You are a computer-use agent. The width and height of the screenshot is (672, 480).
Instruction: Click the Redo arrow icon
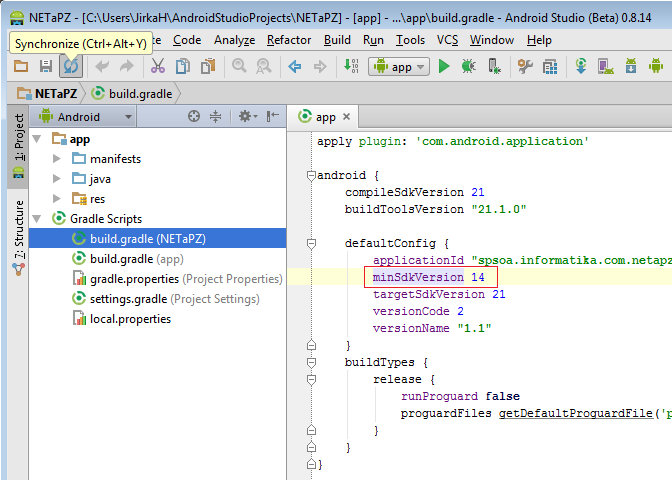(x=126, y=66)
